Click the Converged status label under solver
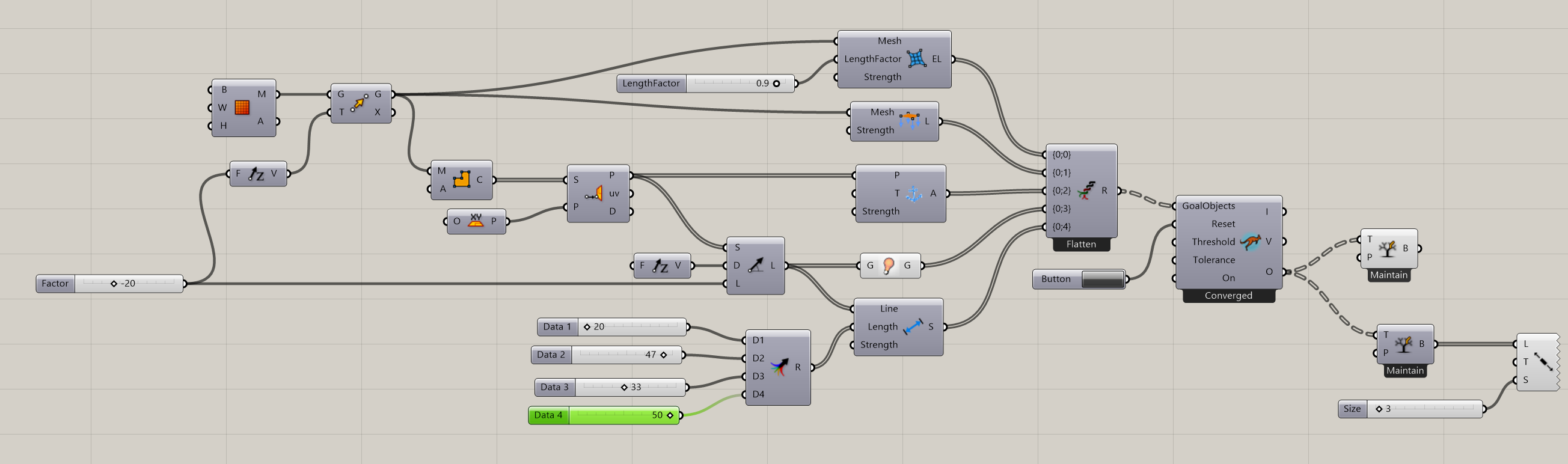This screenshot has width=1568, height=464. [x=1228, y=296]
